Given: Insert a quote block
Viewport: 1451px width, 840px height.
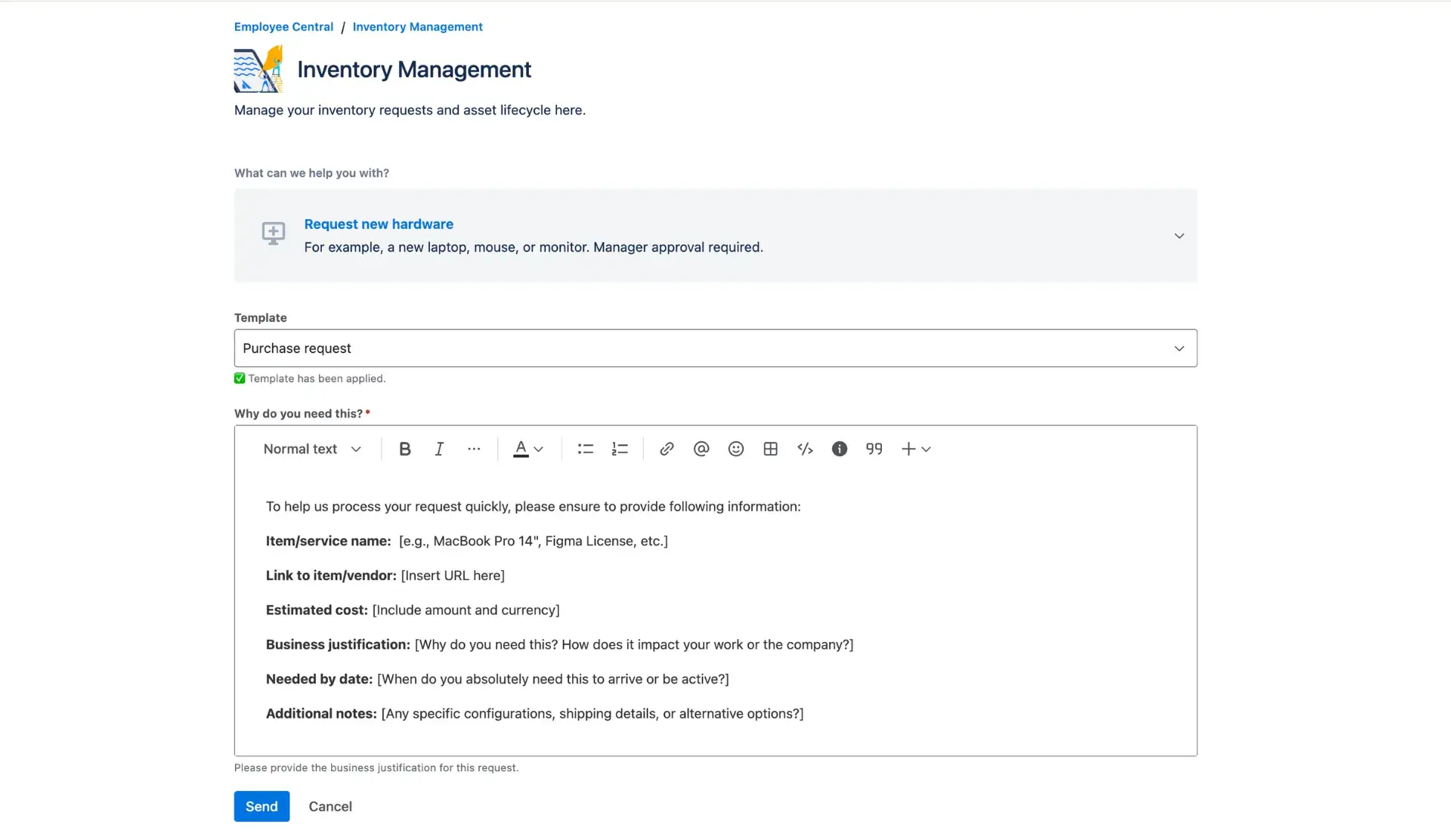Looking at the screenshot, I should 874,449.
